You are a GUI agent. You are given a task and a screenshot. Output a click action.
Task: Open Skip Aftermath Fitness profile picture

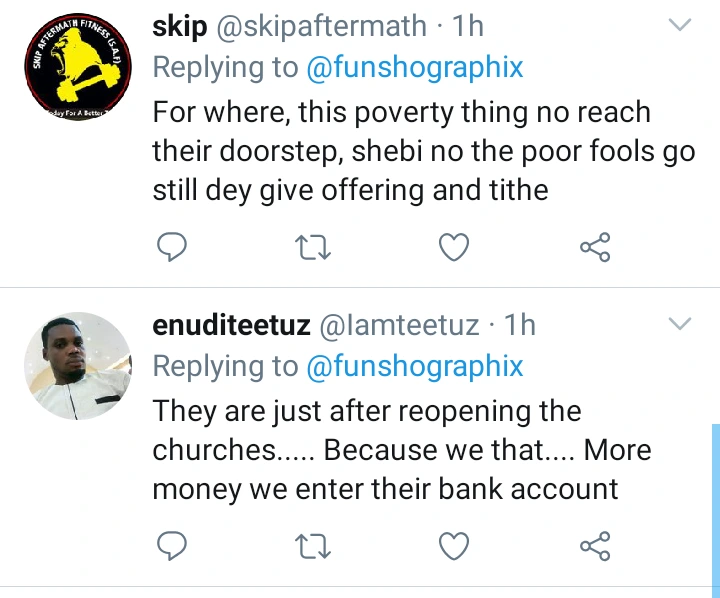point(78,67)
